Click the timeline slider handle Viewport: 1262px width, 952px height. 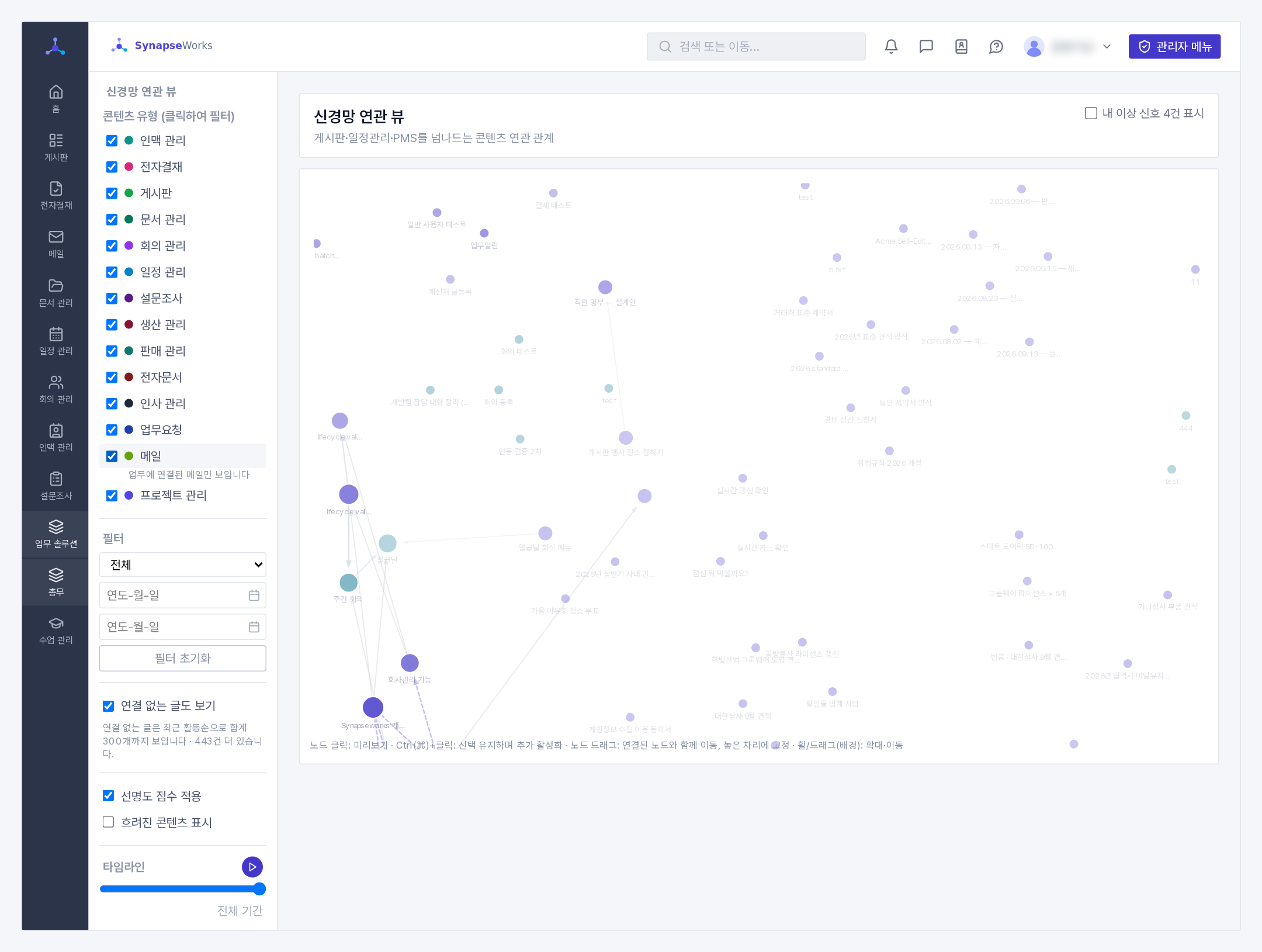point(259,889)
